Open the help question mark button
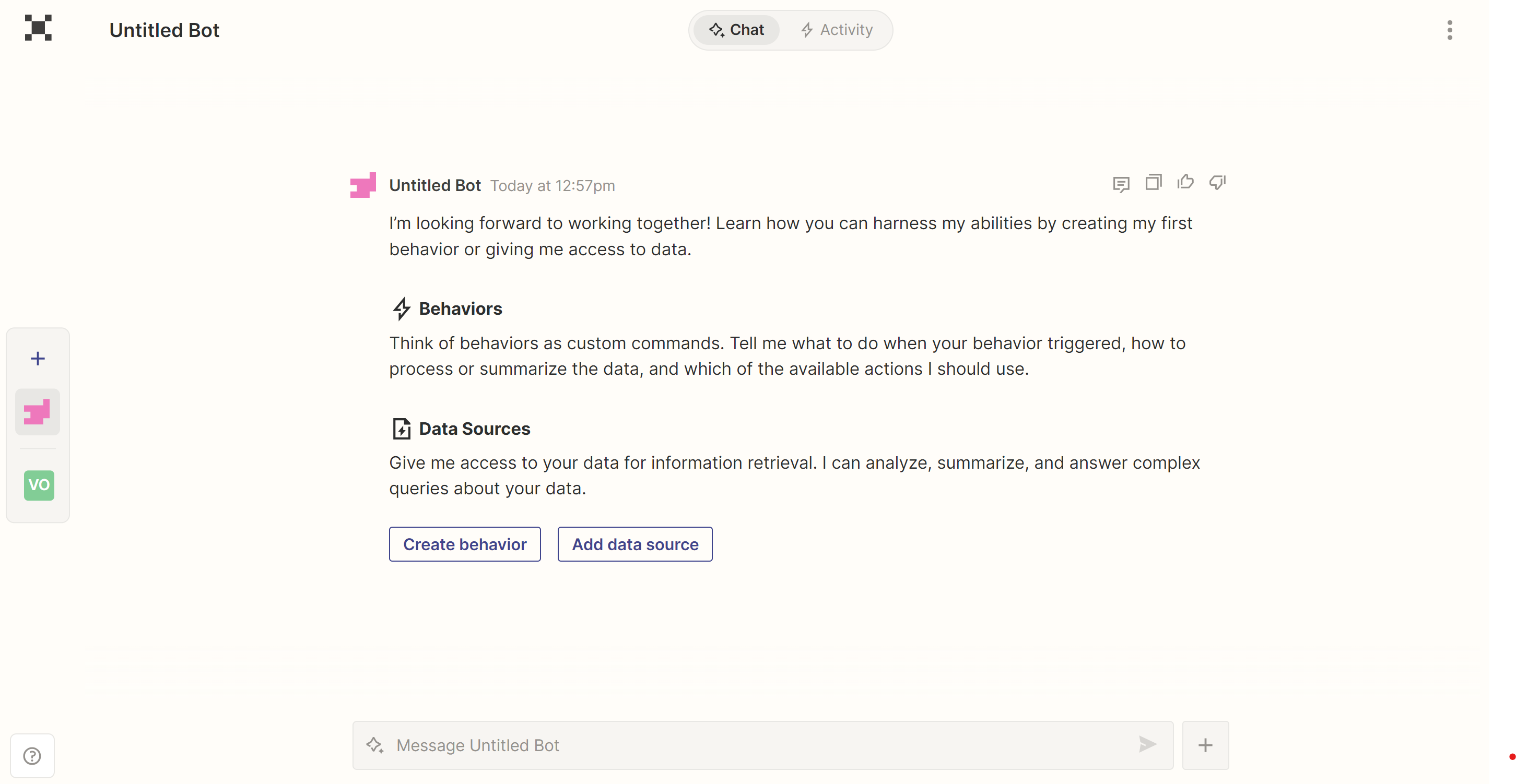 pyautogui.click(x=32, y=756)
